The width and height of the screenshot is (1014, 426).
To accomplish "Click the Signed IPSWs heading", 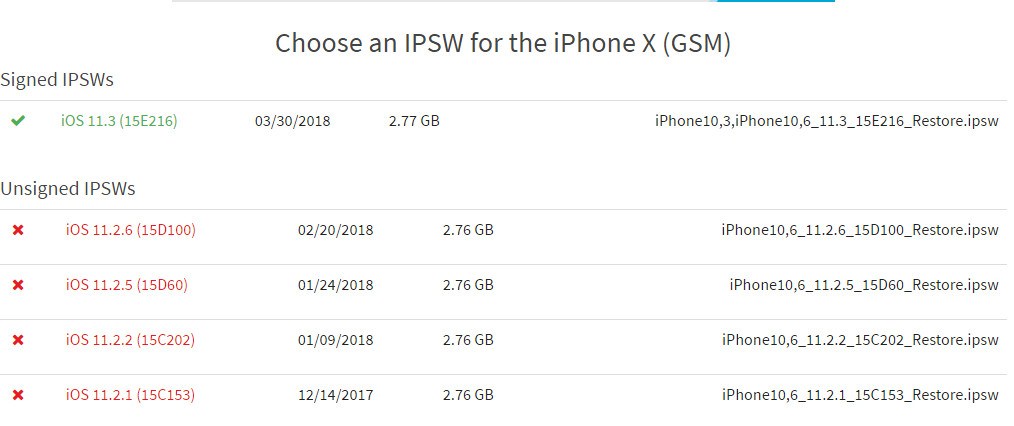I will pos(57,80).
